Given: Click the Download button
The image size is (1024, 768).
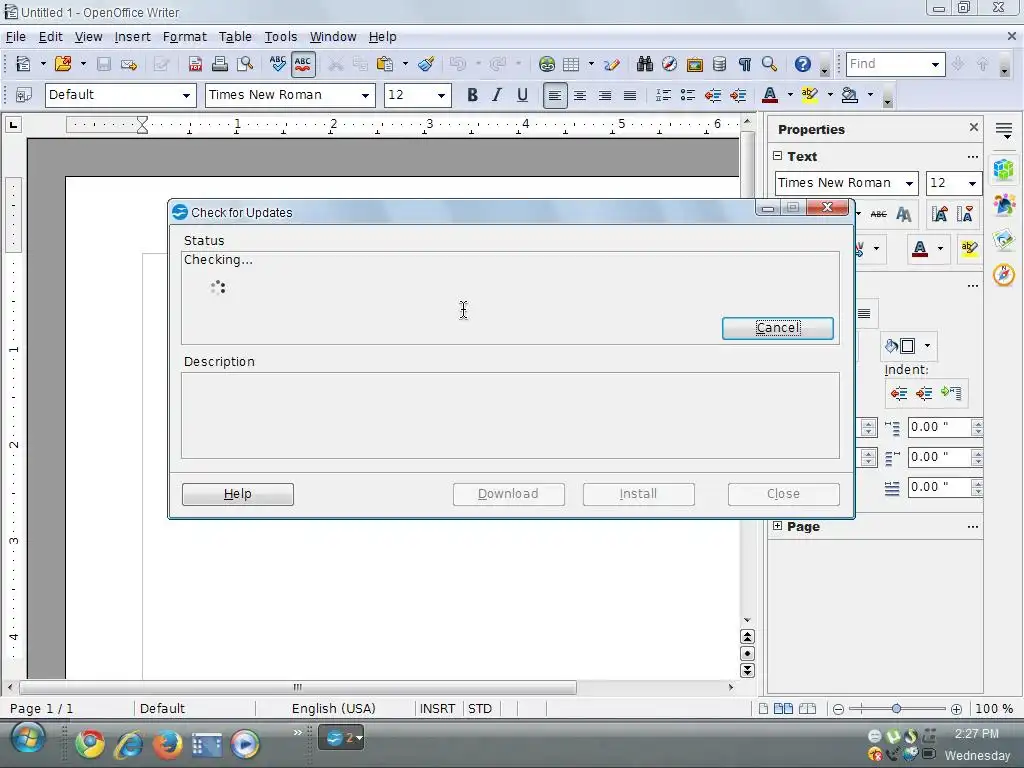Looking at the screenshot, I should click(508, 494).
